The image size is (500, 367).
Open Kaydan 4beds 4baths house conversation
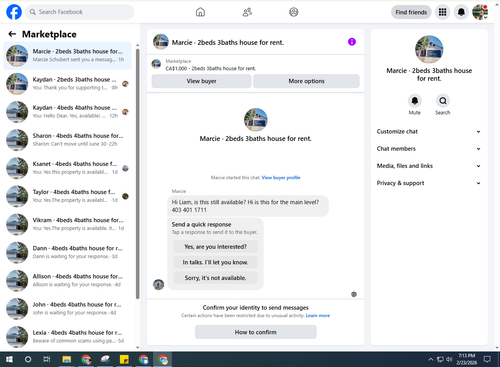(x=67, y=112)
